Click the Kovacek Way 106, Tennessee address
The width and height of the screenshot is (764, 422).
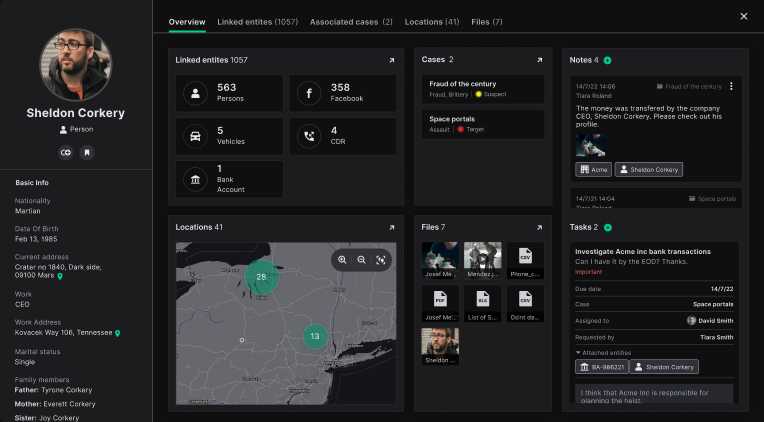(x=63, y=333)
